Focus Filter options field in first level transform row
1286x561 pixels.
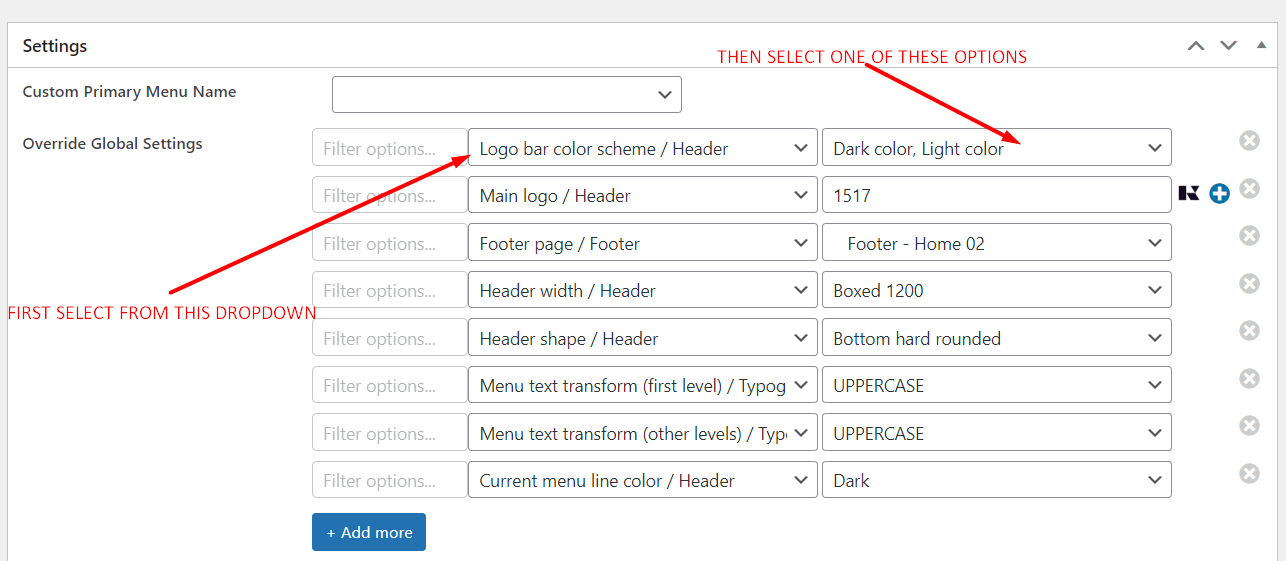[390, 385]
